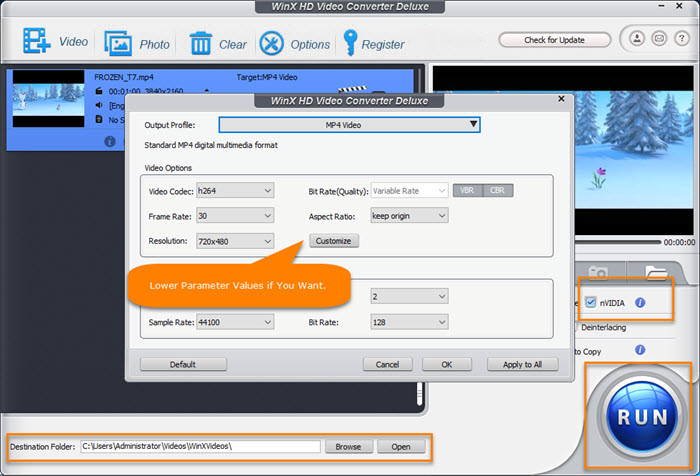Open the help question mark icon

[681, 39]
